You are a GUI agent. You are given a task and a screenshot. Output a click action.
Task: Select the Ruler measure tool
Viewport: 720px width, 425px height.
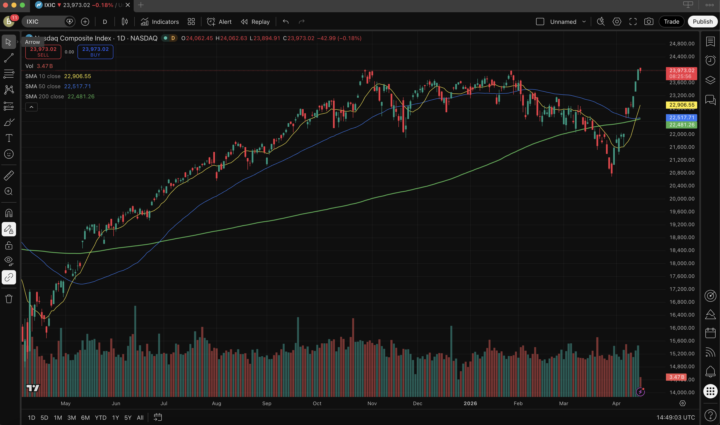9,175
